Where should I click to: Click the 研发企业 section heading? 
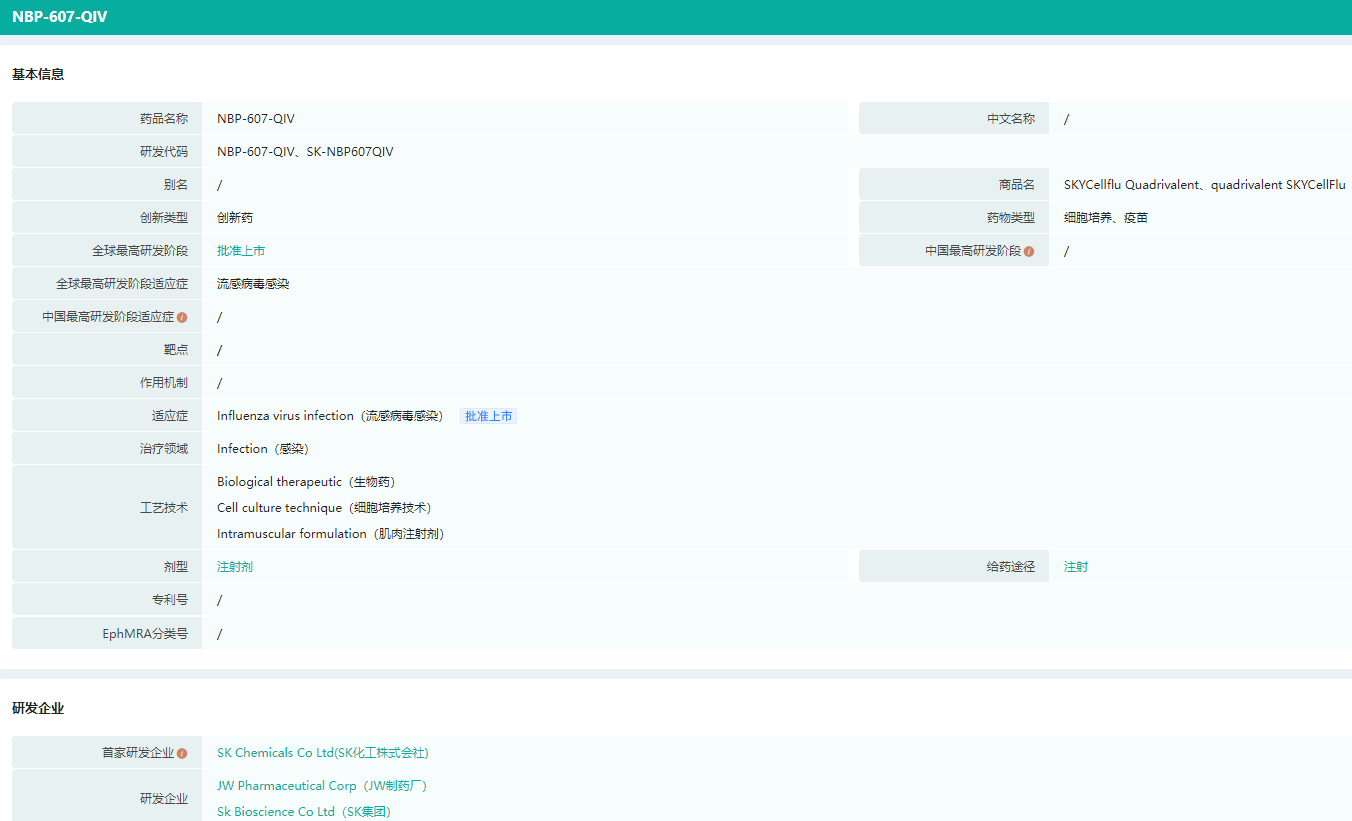[38, 708]
